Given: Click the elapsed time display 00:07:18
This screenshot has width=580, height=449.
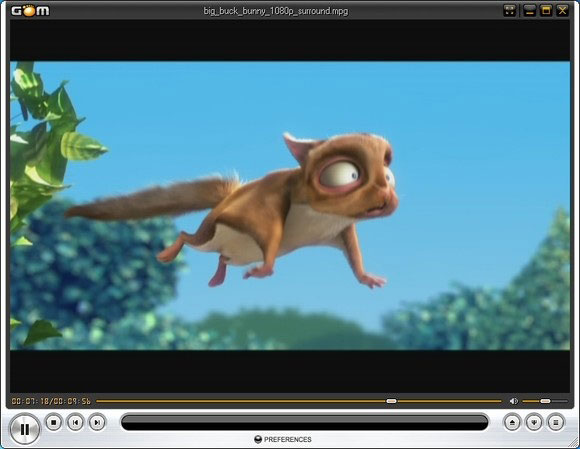Looking at the screenshot, I should pyautogui.click(x=30, y=401).
